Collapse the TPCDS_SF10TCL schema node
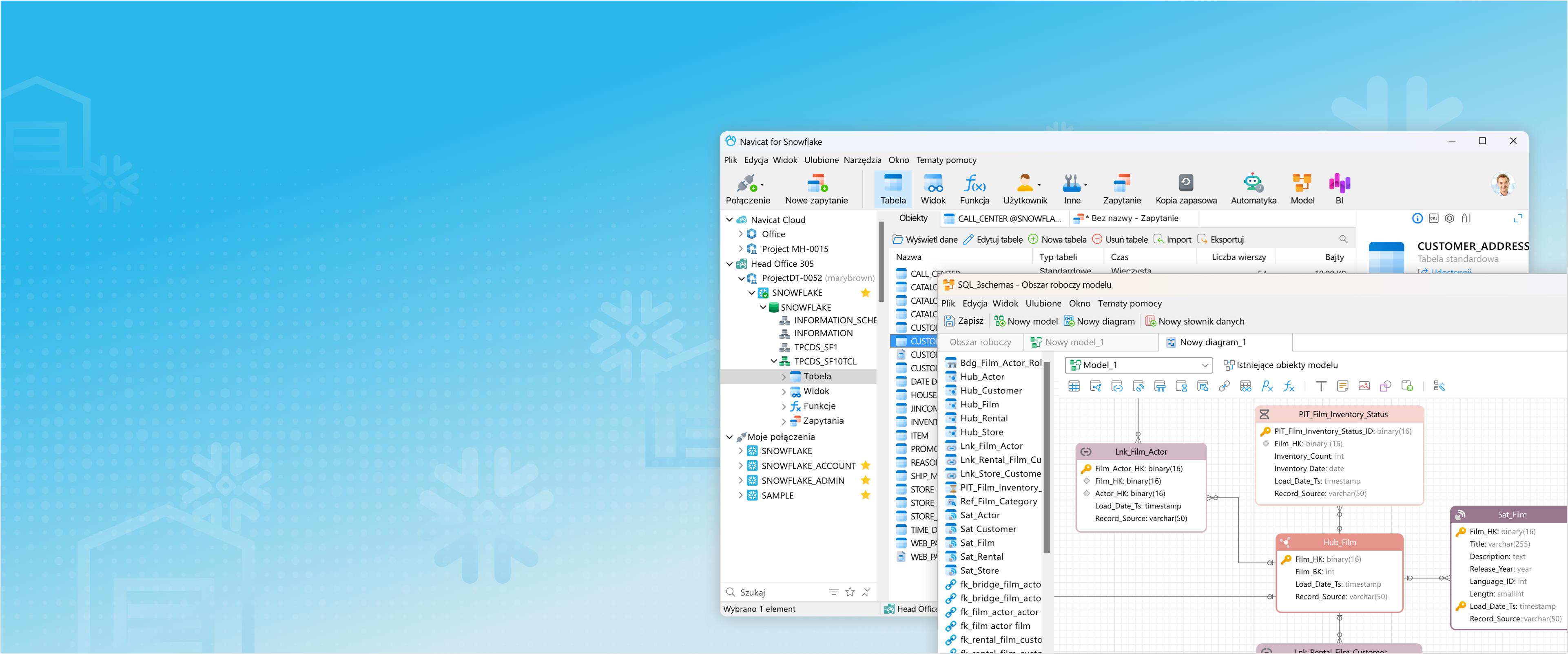Image resolution: width=1568 pixels, height=654 pixels. click(x=774, y=361)
